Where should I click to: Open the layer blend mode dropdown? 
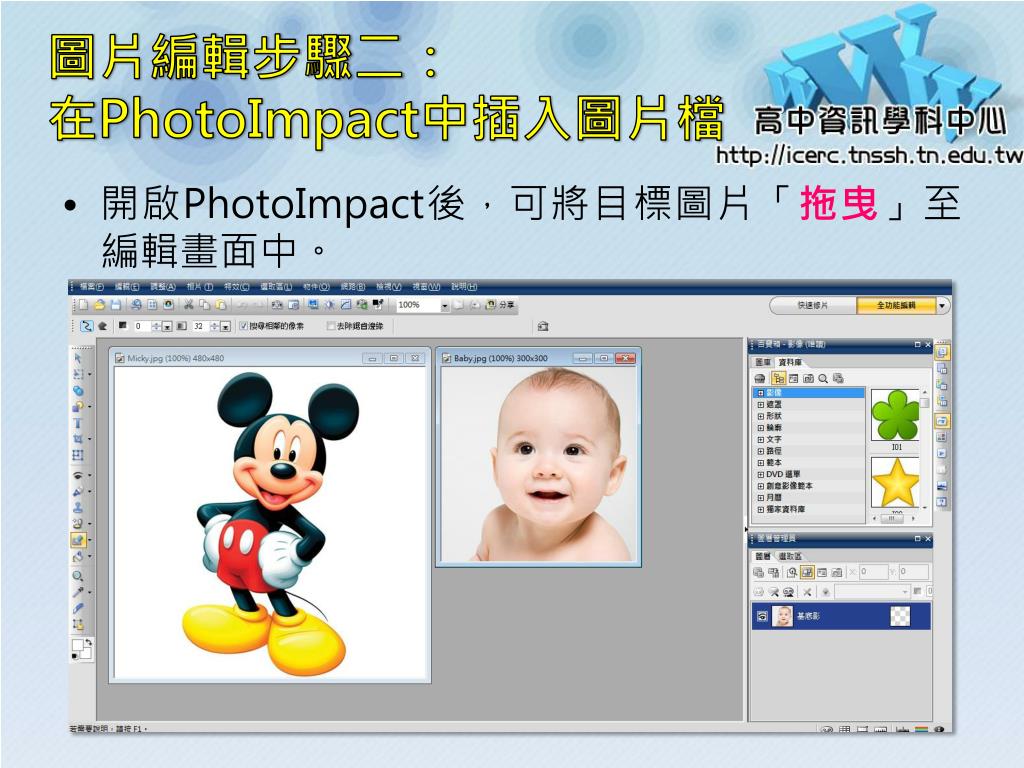click(x=905, y=592)
